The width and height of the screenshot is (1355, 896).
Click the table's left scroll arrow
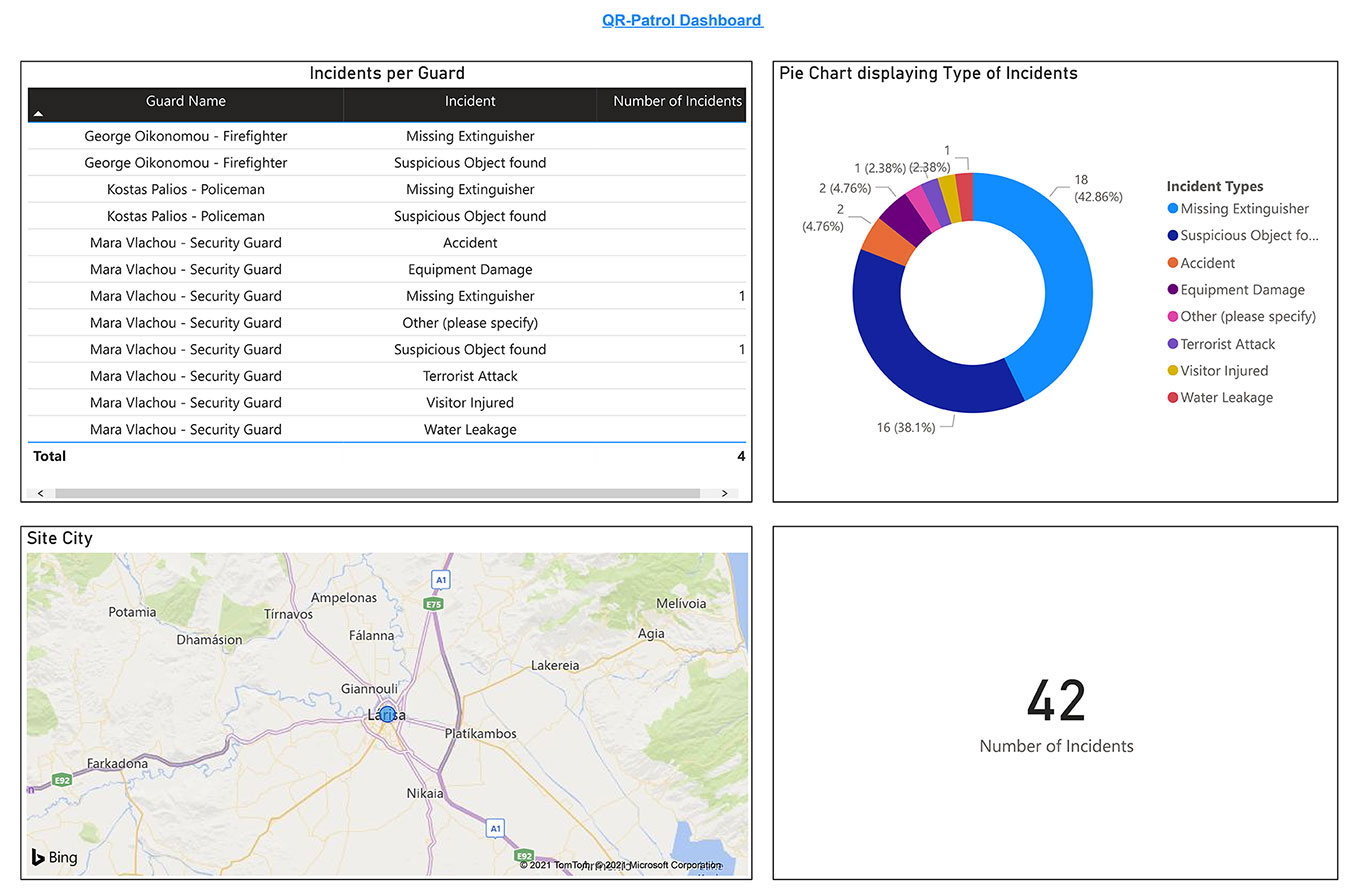tap(40, 493)
